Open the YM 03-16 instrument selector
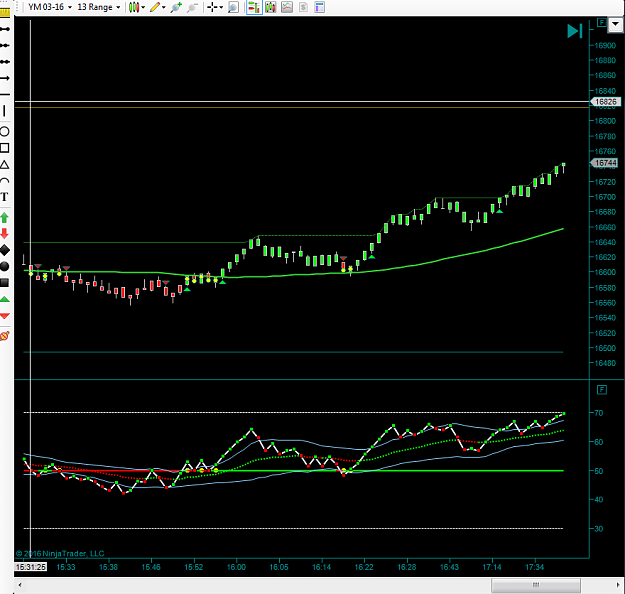 pos(49,7)
